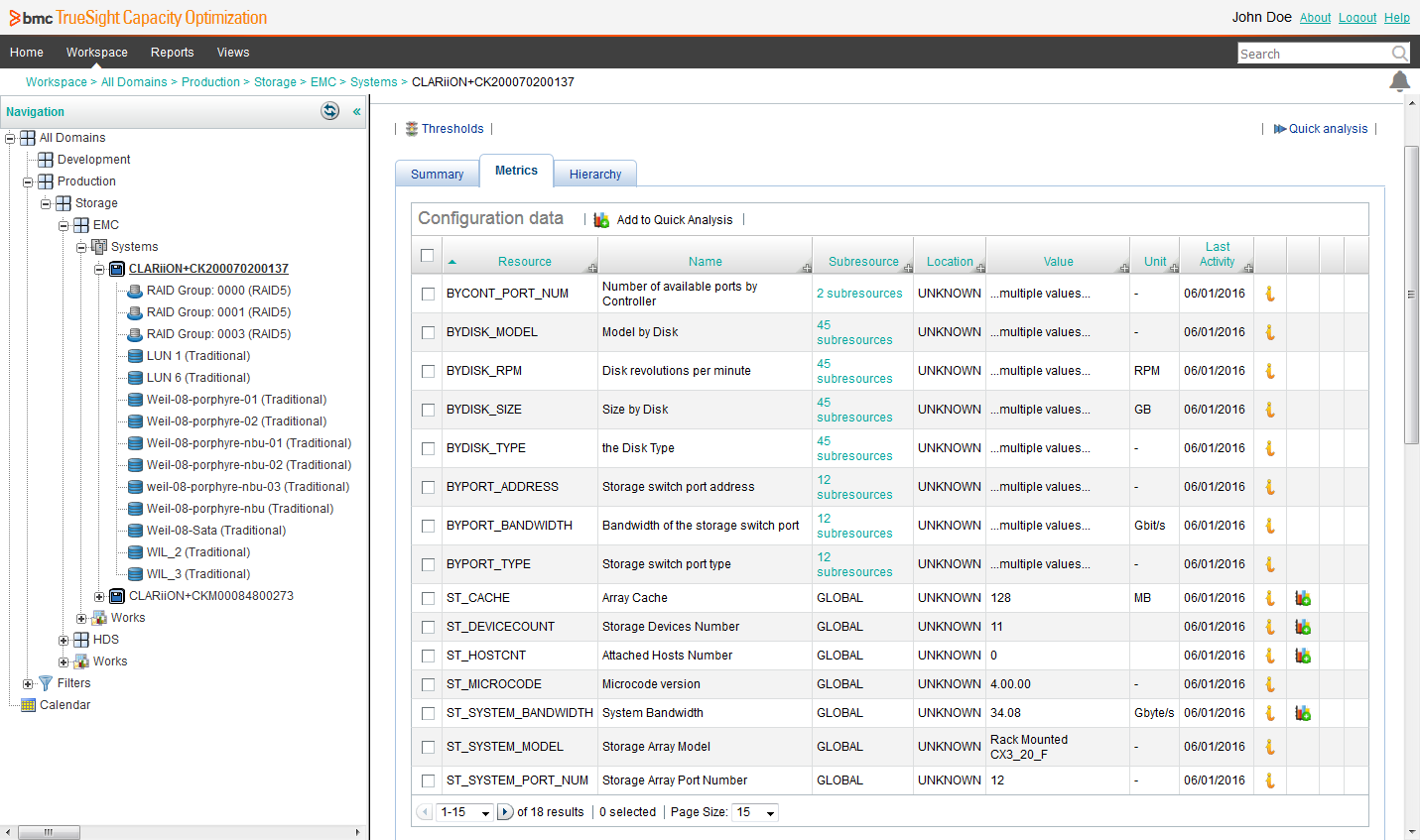The width and height of the screenshot is (1420, 840).
Task: Click quick analysis chart icon for ST_HOSTCNT
Action: (x=1303, y=656)
